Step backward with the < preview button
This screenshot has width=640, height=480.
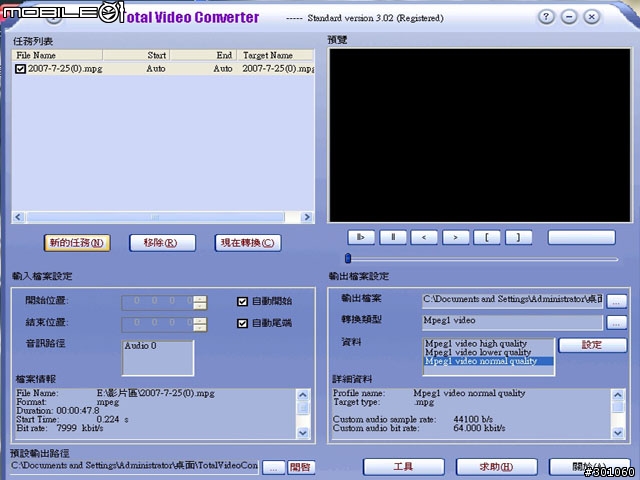coord(424,237)
